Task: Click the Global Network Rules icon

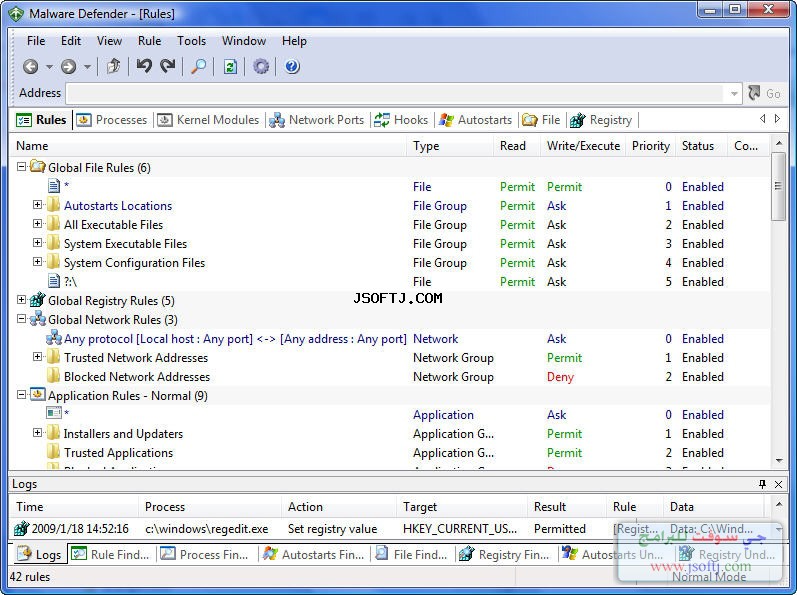Action: (x=38, y=319)
